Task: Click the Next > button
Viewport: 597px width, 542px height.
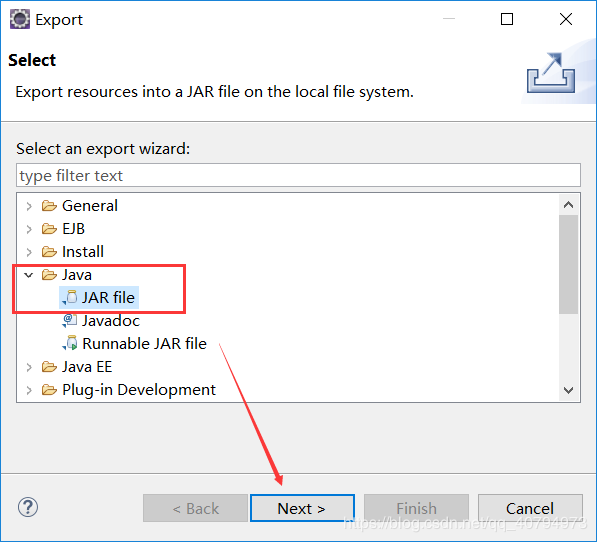Action: pos(302,508)
